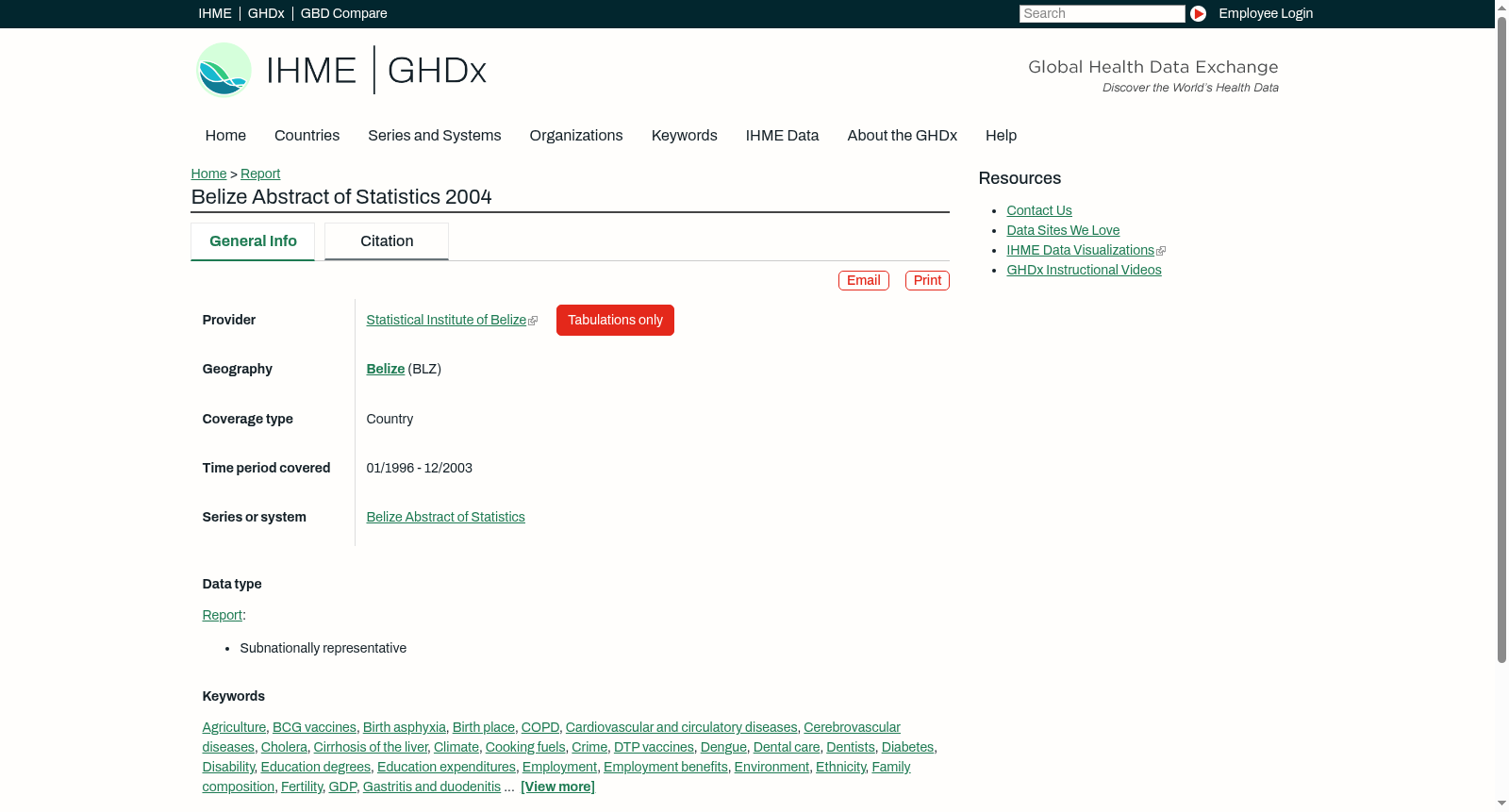The image size is (1509, 812).
Task: Open the DTP vaccines keyword
Action: coord(654,747)
